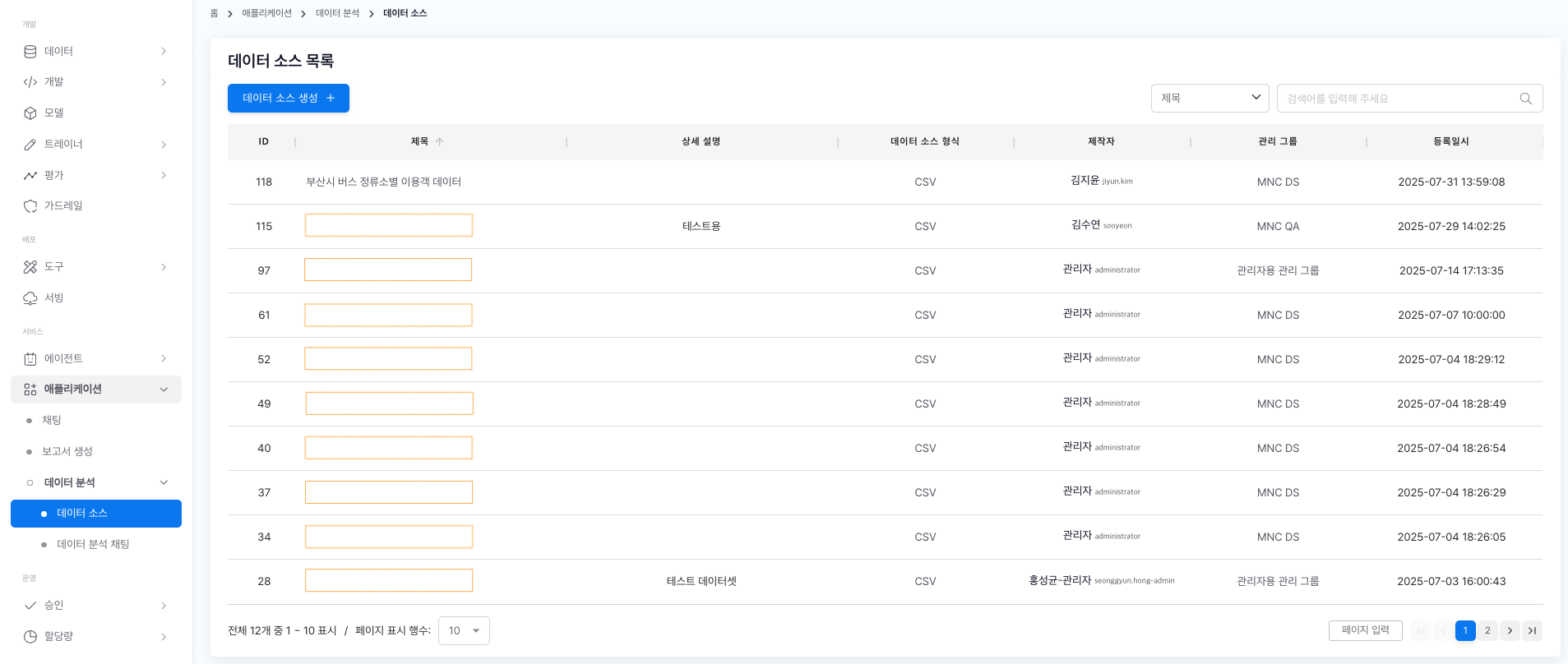Click the code icon next to 개발
This screenshot has height=664, width=1568.
pyautogui.click(x=30, y=82)
